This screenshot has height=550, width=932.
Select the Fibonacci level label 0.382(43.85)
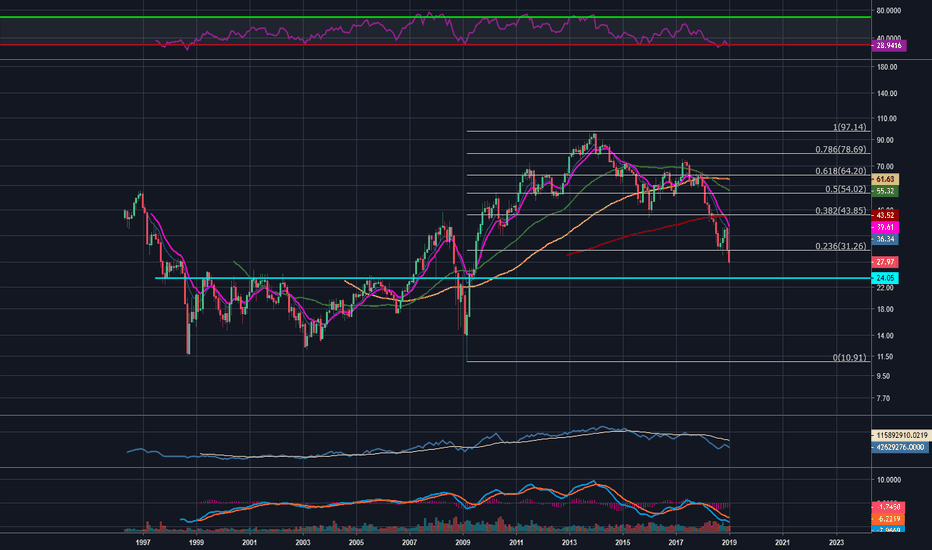tap(840, 210)
